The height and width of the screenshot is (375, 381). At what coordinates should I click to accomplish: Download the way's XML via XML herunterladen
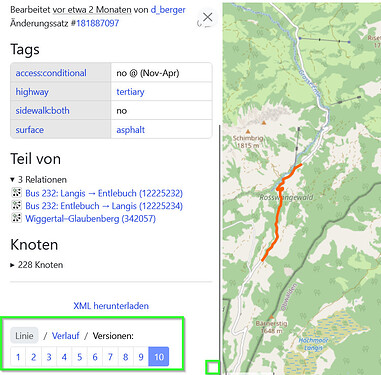click(111, 306)
